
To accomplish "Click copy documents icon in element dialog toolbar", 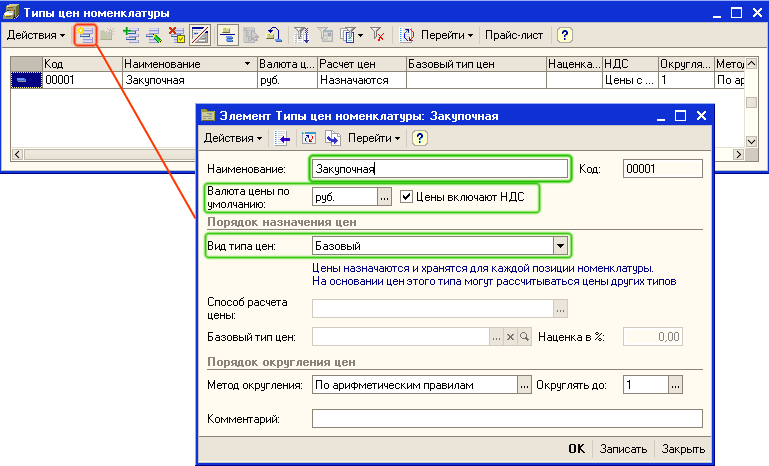I will click(x=333, y=138).
